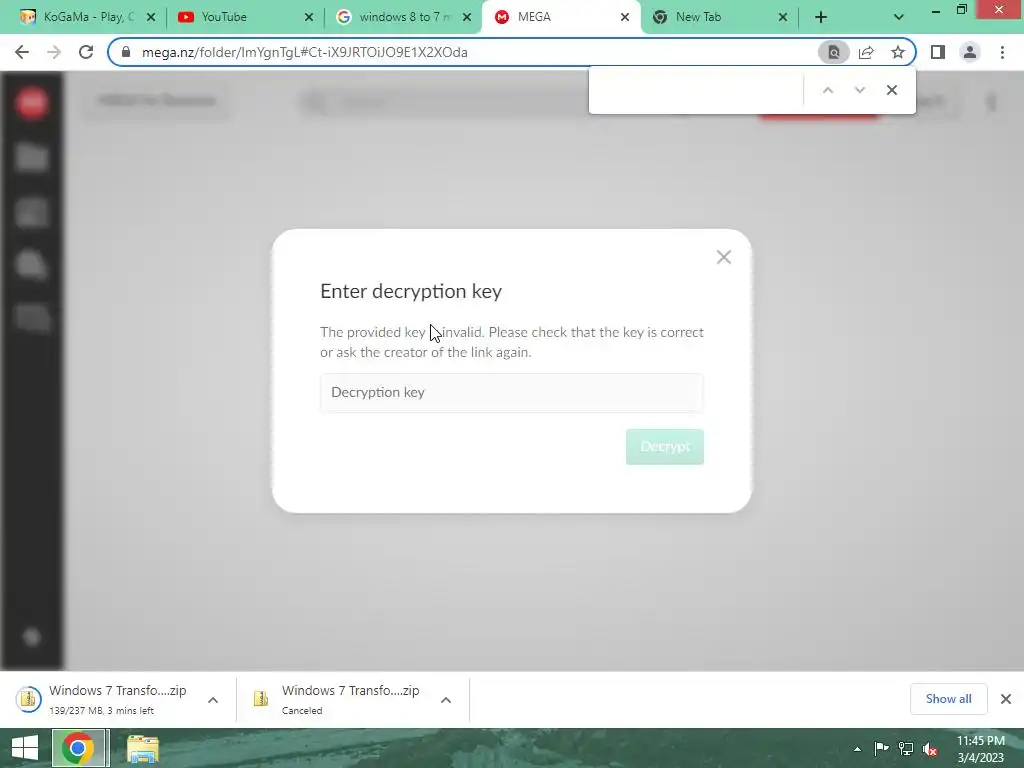Switch to the KoGaMa tab
The height and width of the screenshot is (768, 1024).
(88, 17)
